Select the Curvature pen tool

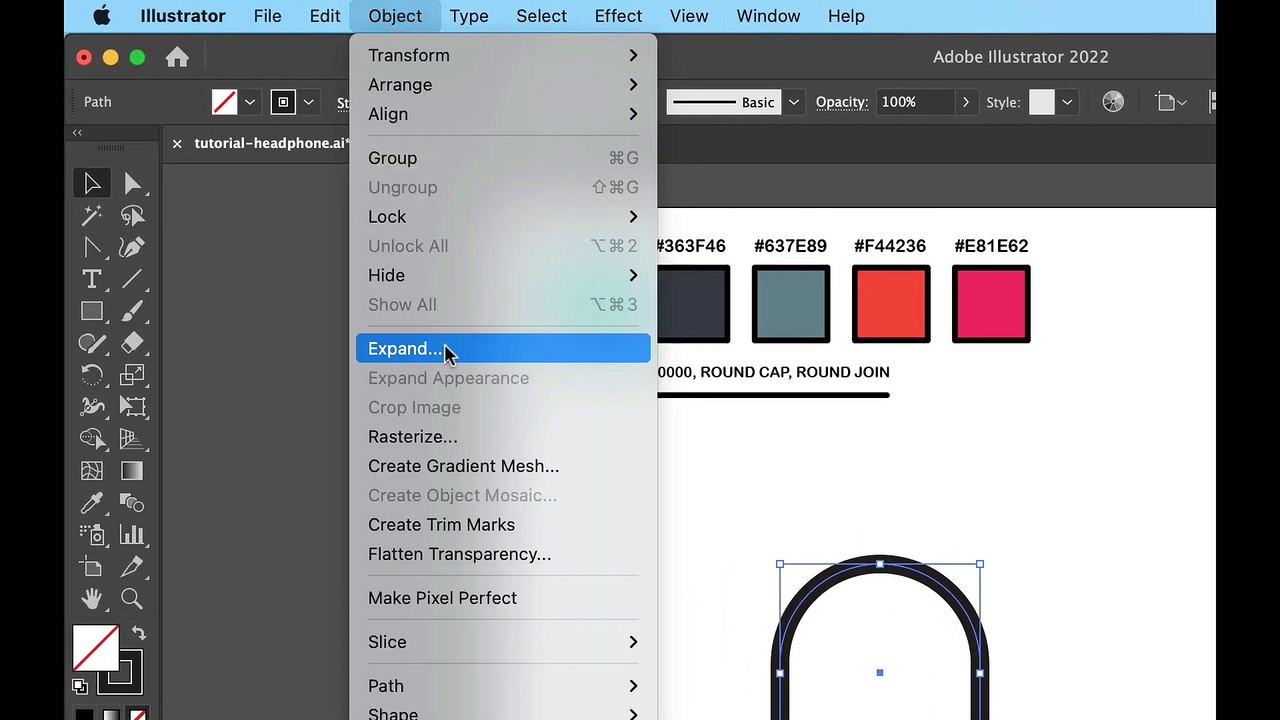(132, 247)
